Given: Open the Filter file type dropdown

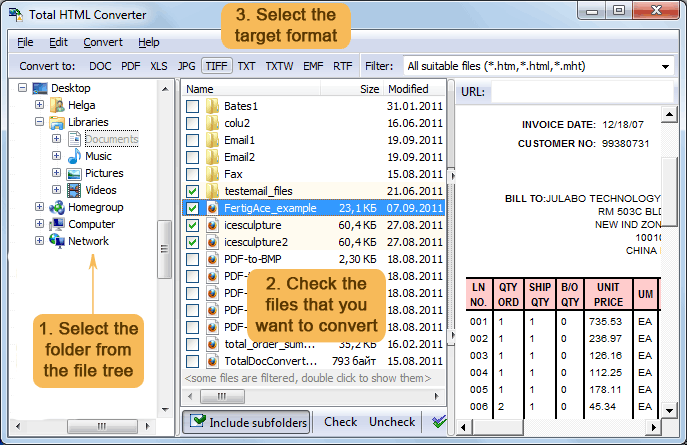Looking at the screenshot, I should click(666, 66).
